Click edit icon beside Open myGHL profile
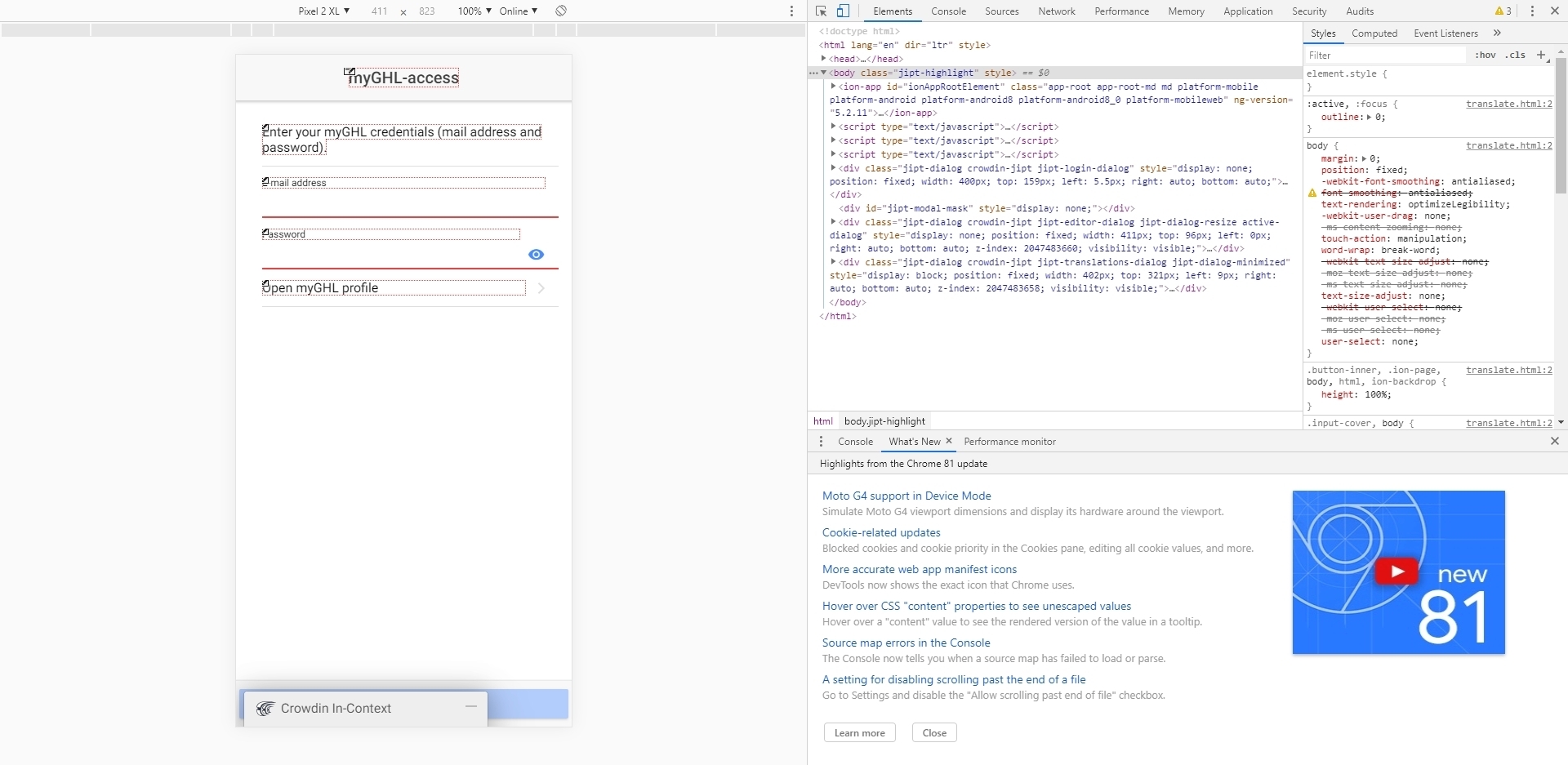The image size is (1568, 765). click(265, 284)
